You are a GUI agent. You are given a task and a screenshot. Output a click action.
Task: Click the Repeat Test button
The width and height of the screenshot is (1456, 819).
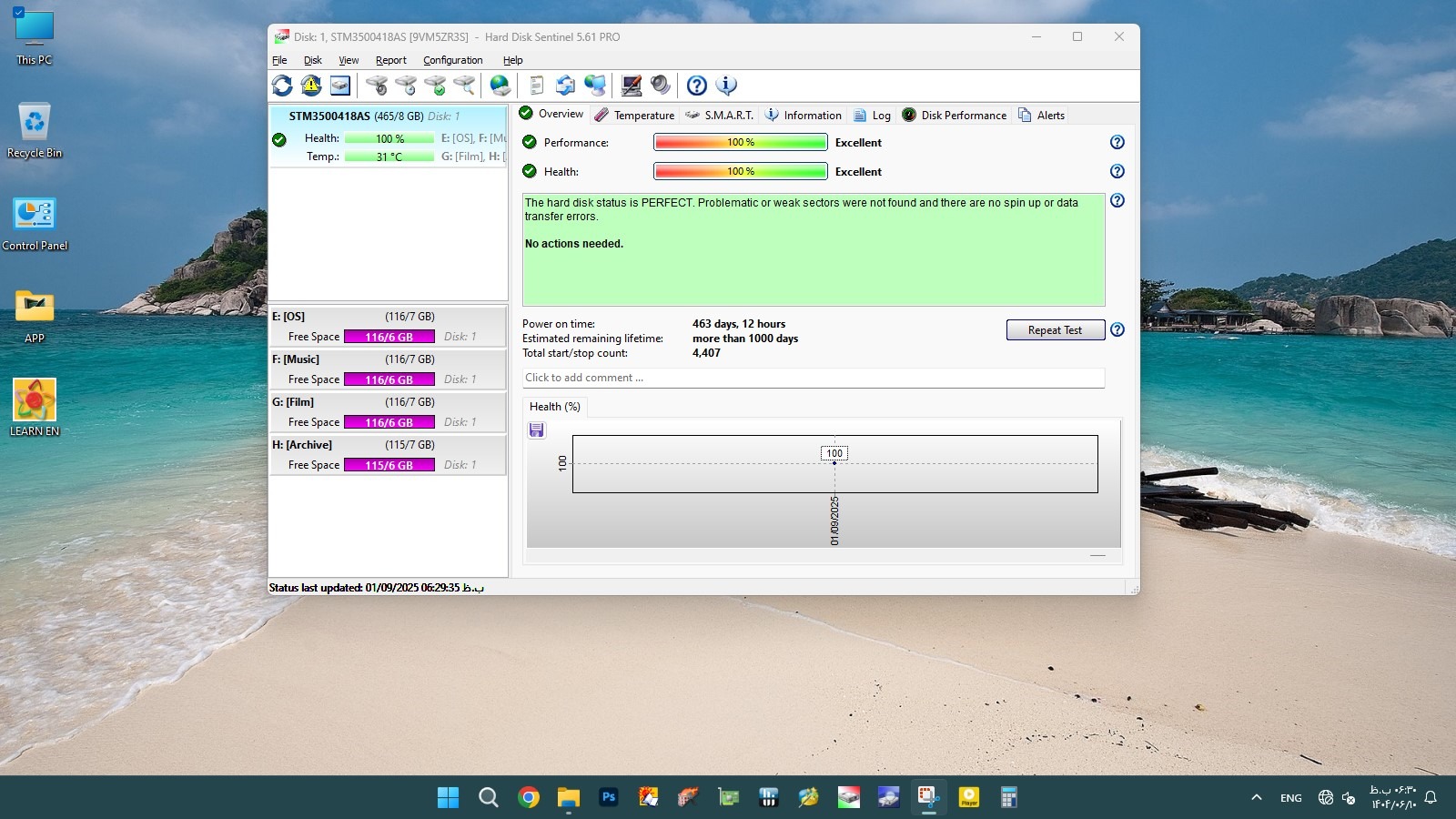coord(1056,329)
